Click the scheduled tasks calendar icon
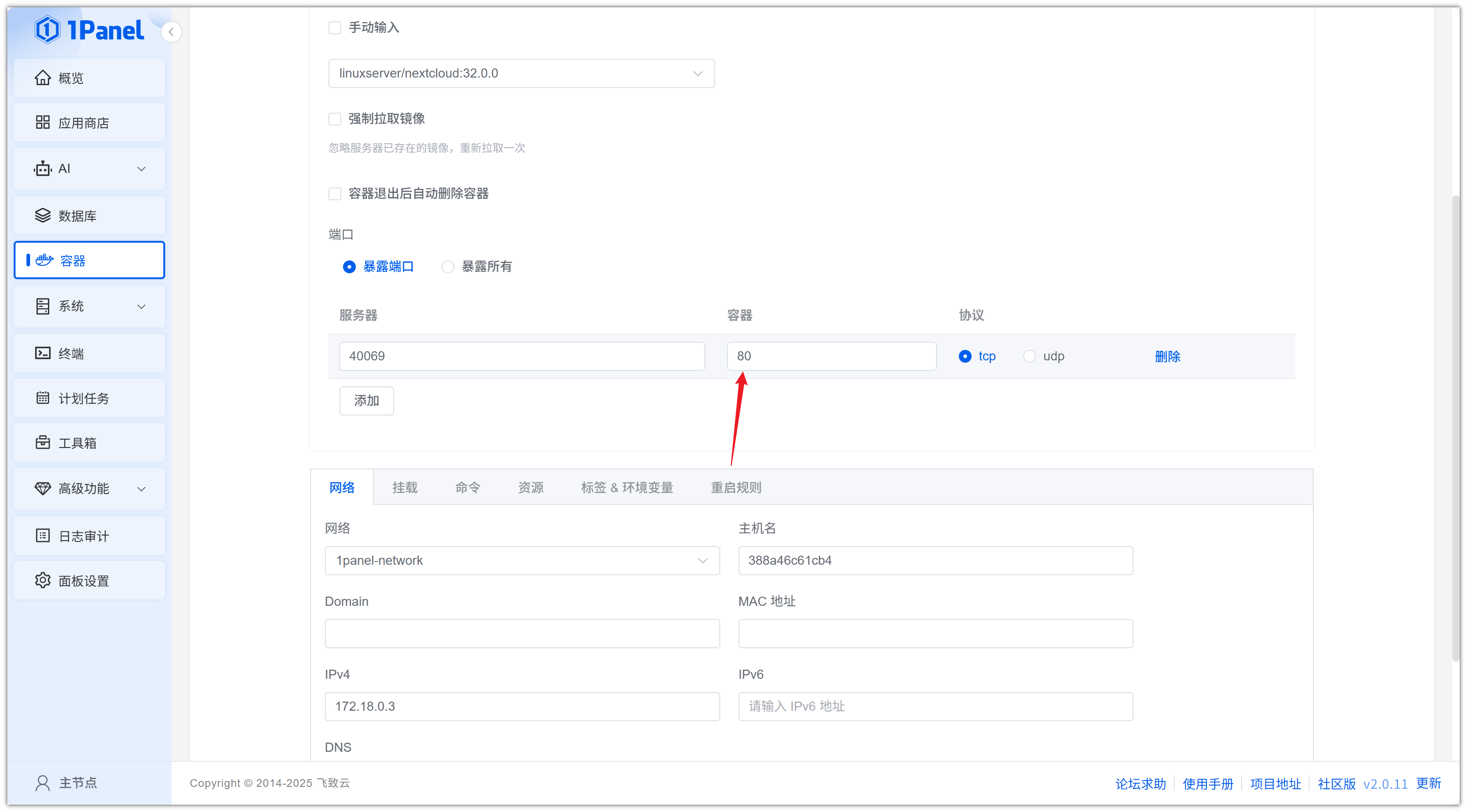The height and width of the screenshot is (812, 1467). [43, 398]
